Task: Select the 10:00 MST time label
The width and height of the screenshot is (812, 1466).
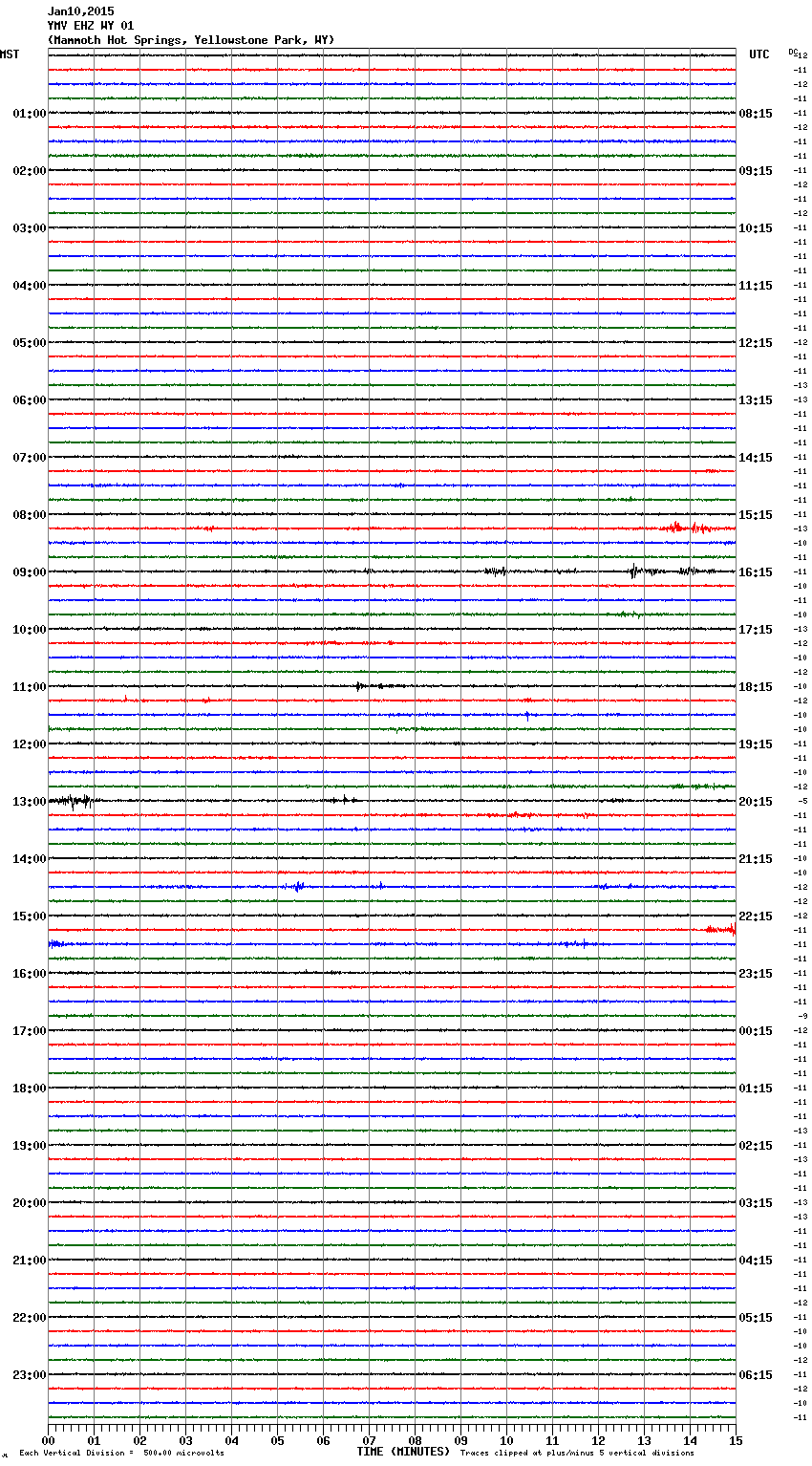Action: coord(30,630)
